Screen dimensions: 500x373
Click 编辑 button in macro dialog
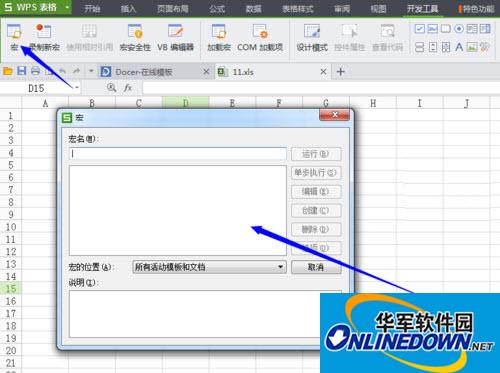[316, 192]
